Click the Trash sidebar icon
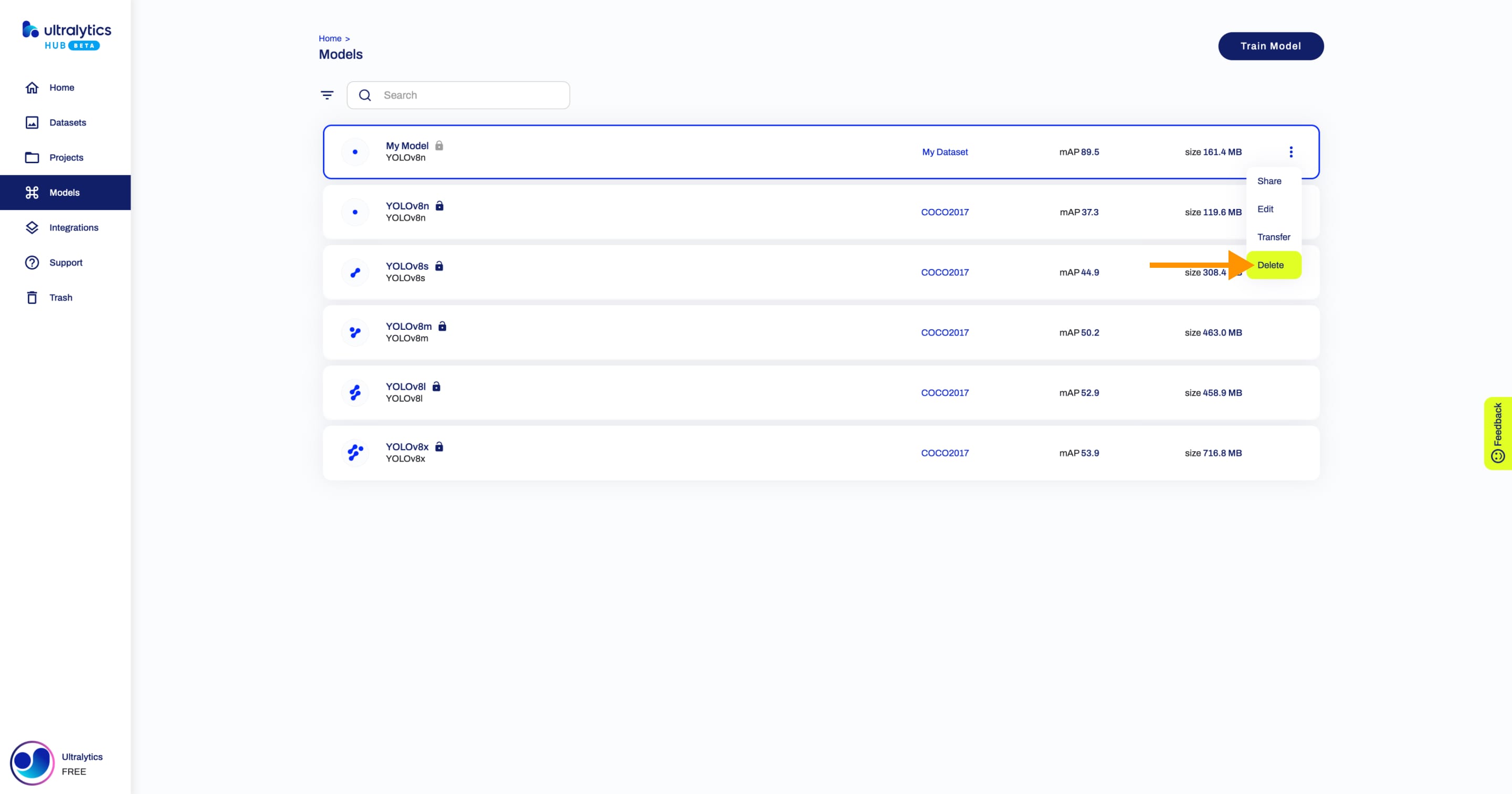 [x=32, y=297]
